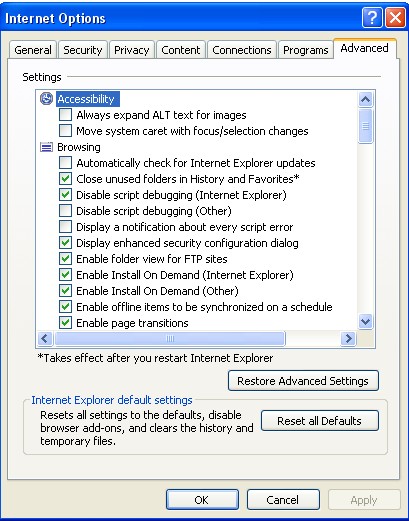Image resolution: width=409 pixels, height=521 pixels.
Task: Click the scroll up arrow in settings list
Action: 366,99
